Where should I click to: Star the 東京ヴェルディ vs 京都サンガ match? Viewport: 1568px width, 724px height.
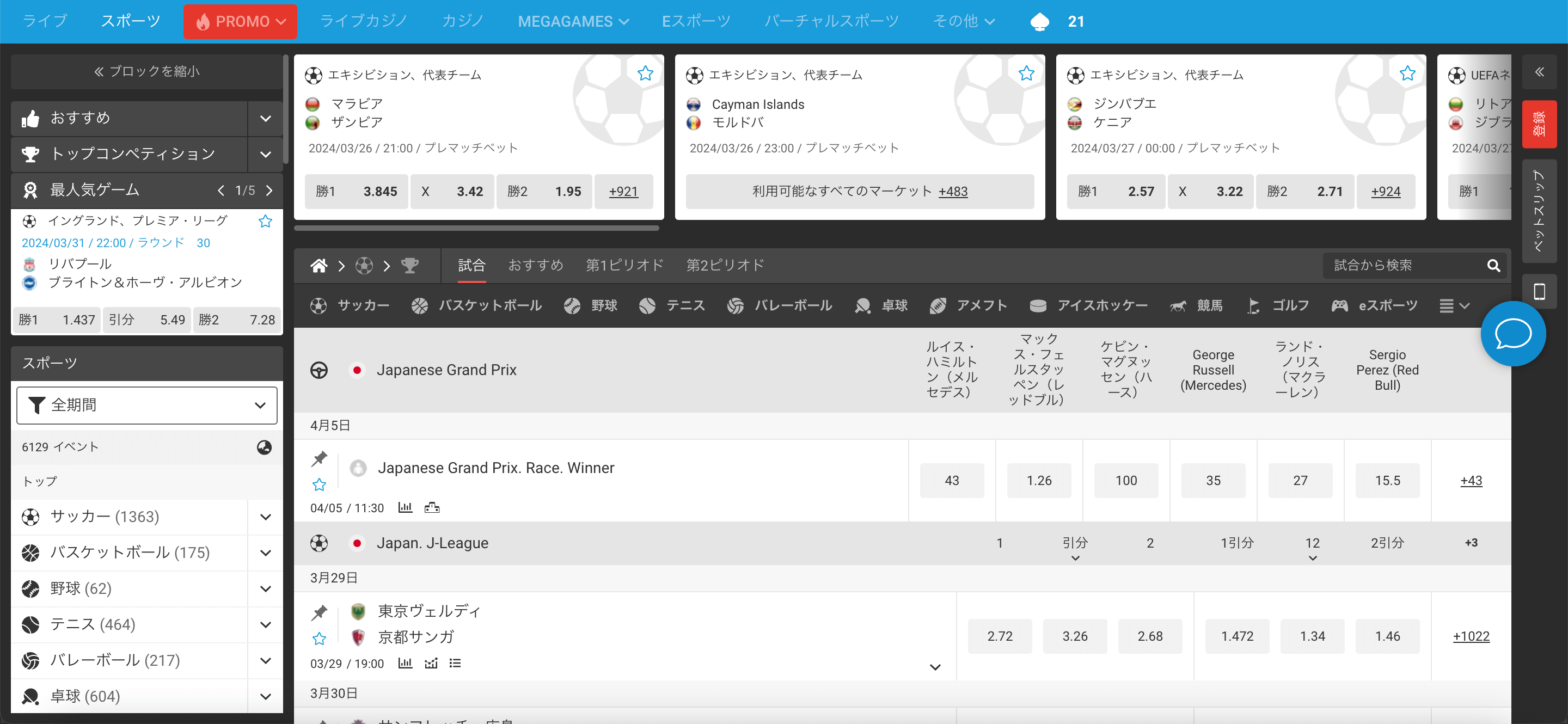coord(319,639)
